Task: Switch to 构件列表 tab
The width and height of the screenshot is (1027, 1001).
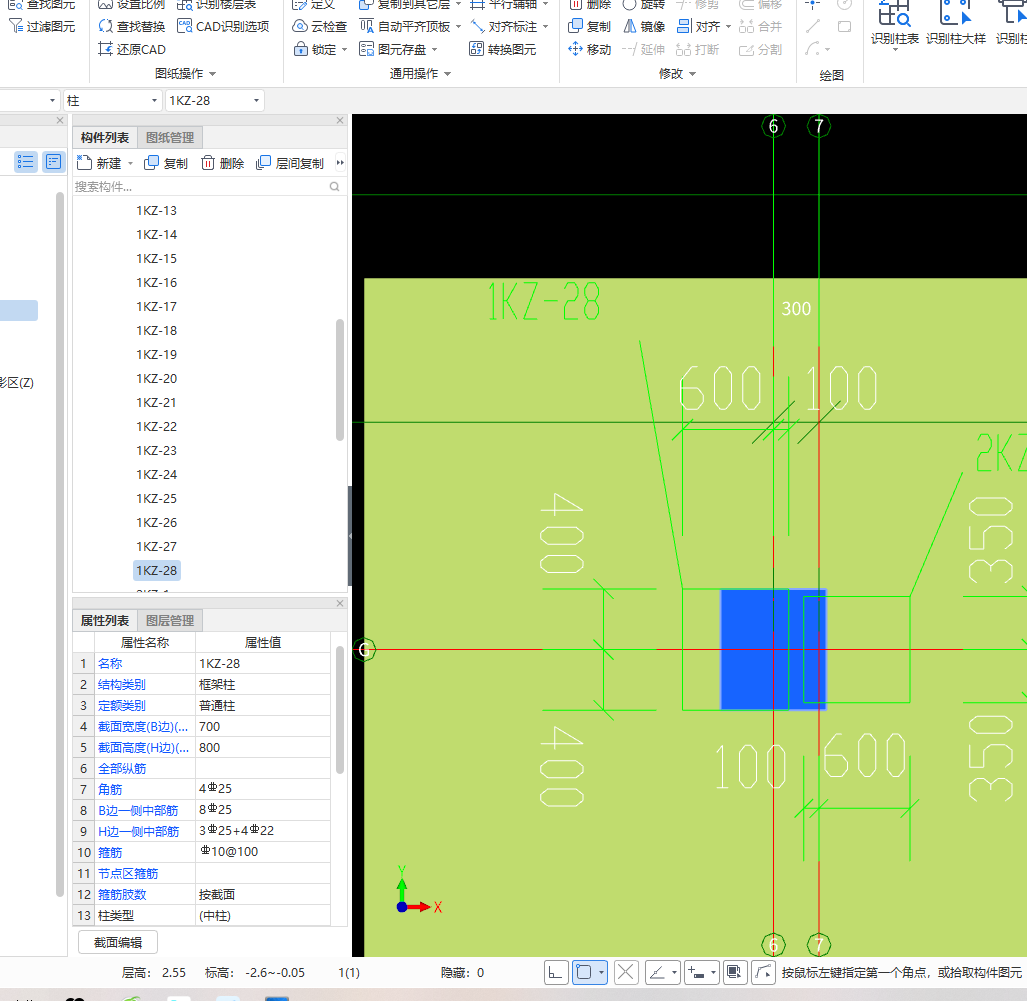Action: [x=105, y=138]
